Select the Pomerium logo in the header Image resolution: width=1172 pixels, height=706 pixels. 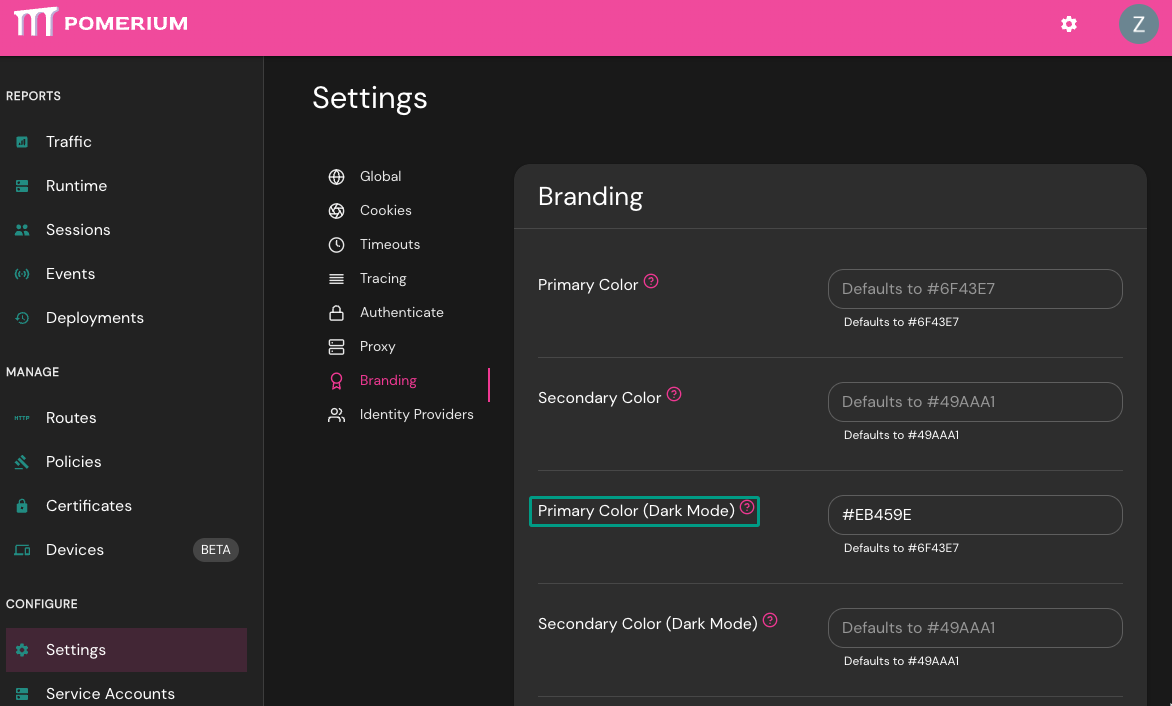(100, 24)
